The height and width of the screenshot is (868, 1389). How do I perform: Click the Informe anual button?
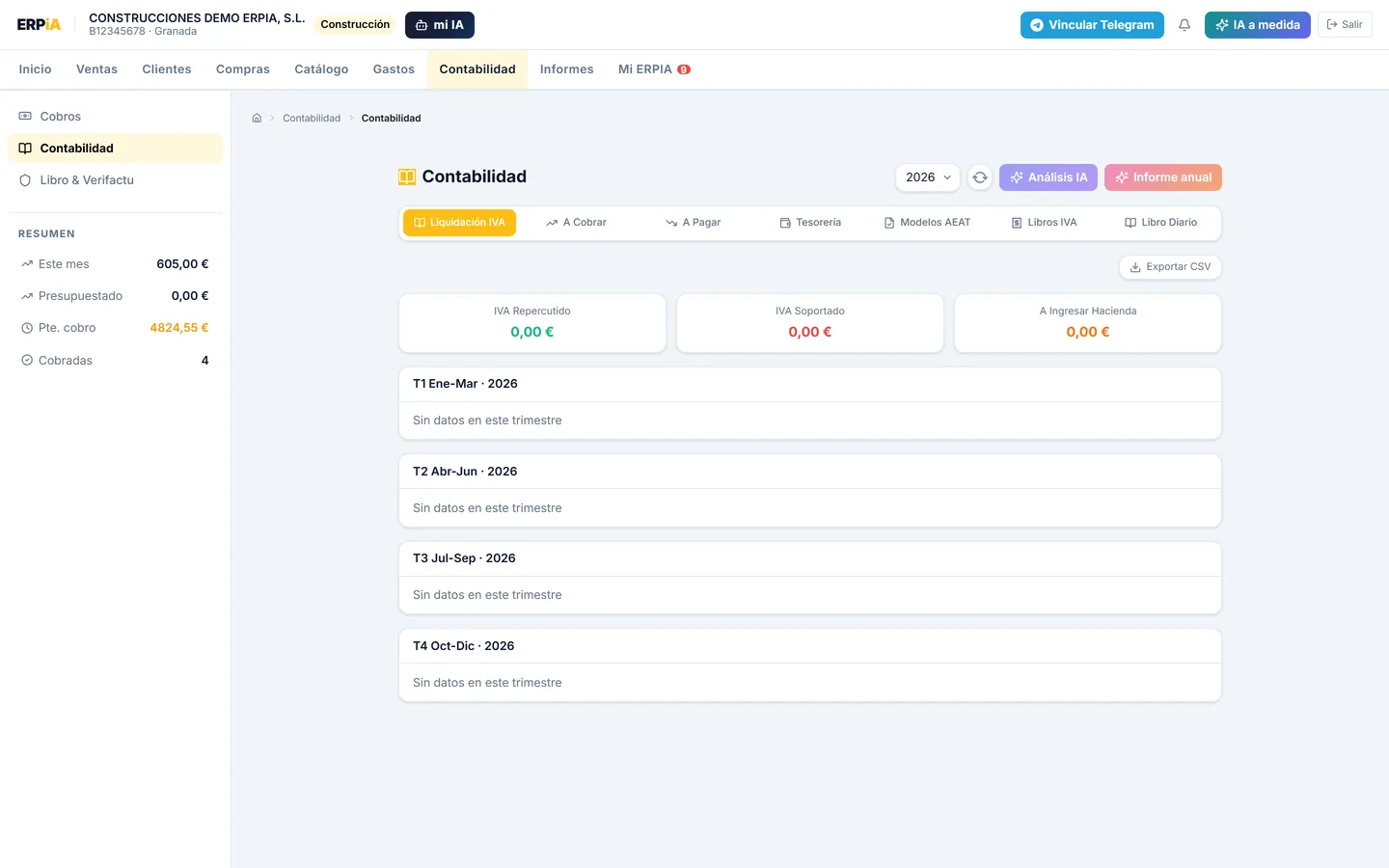[1163, 177]
